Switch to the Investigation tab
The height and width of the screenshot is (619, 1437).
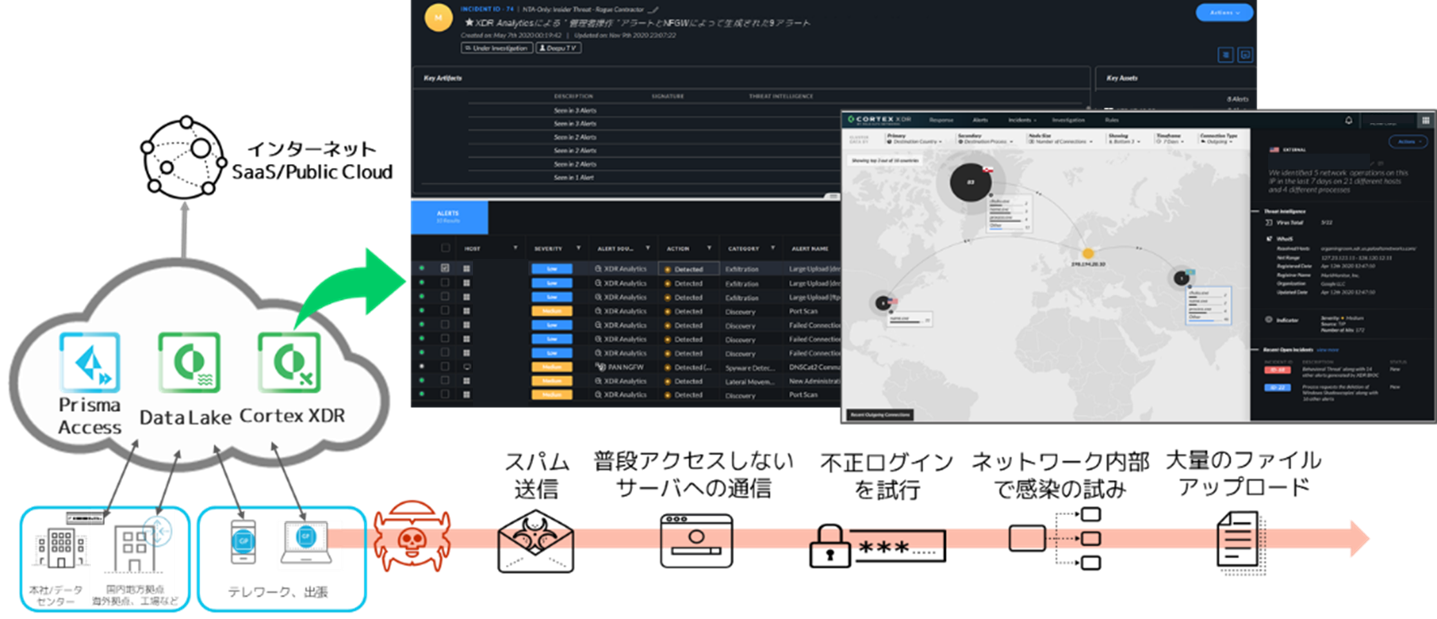tap(1068, 120)
